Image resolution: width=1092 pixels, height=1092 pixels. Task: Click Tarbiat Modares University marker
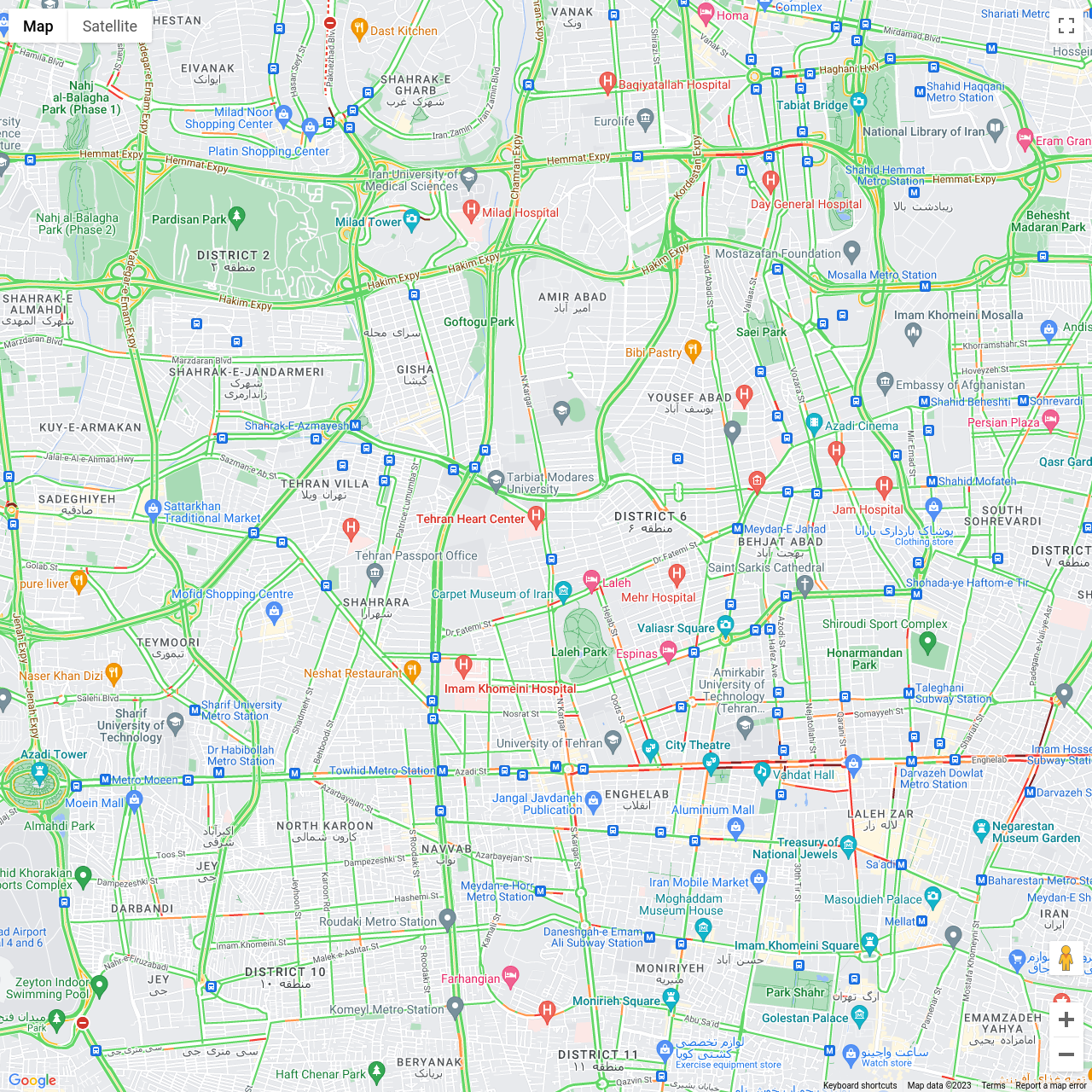496,480
